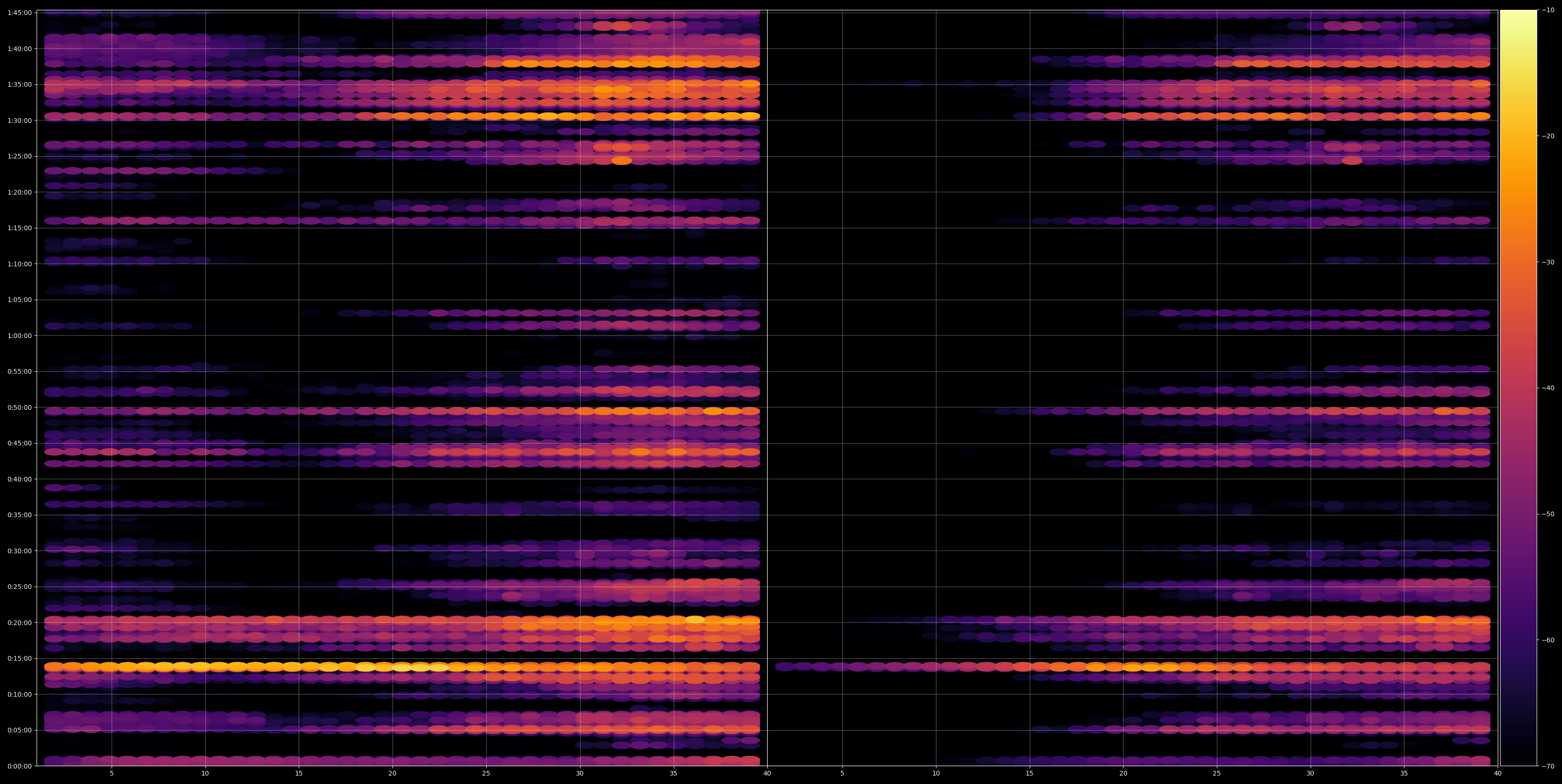This screenshot has width=1562, height=784.
Task: Select the −40 colorbar value
Action: tap(1548, 388)
